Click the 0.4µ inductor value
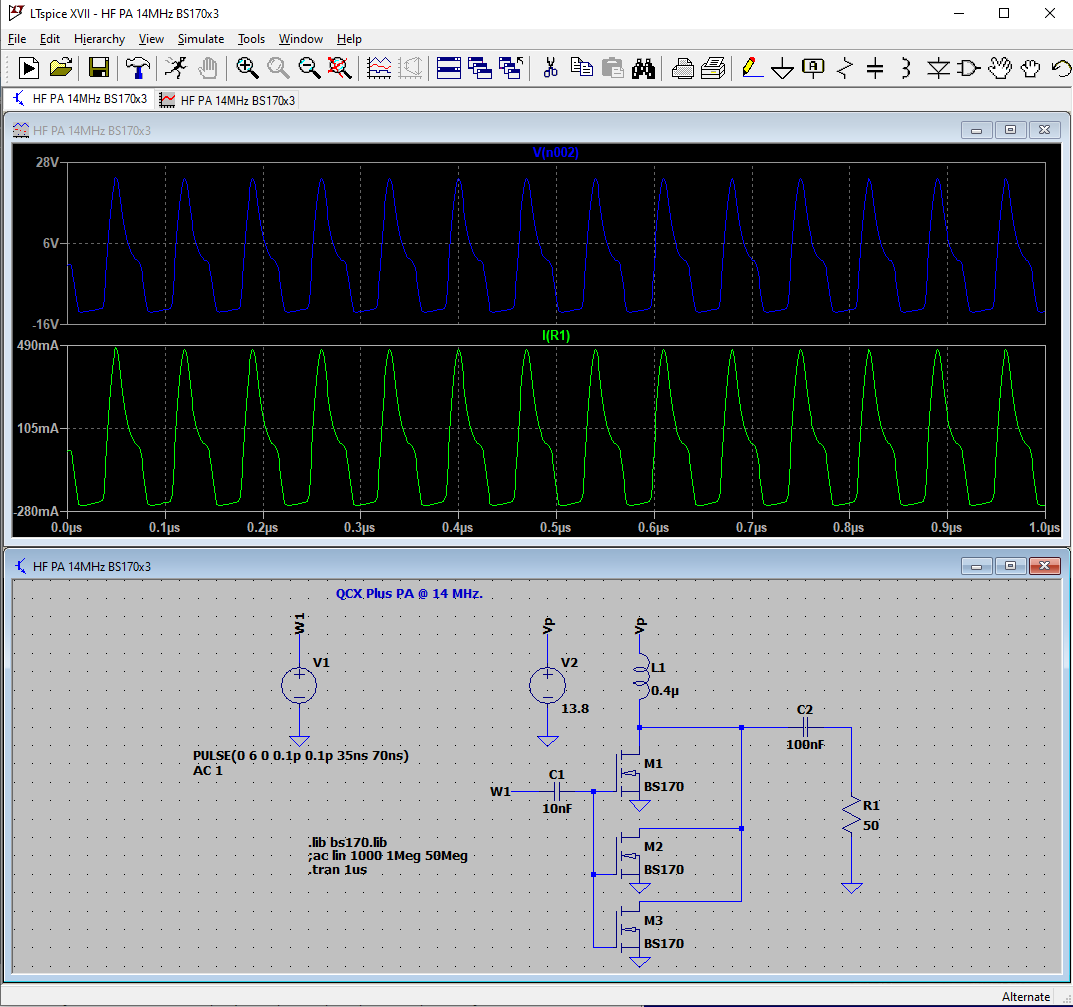The image size is (1073, 1007). point(664,691)
